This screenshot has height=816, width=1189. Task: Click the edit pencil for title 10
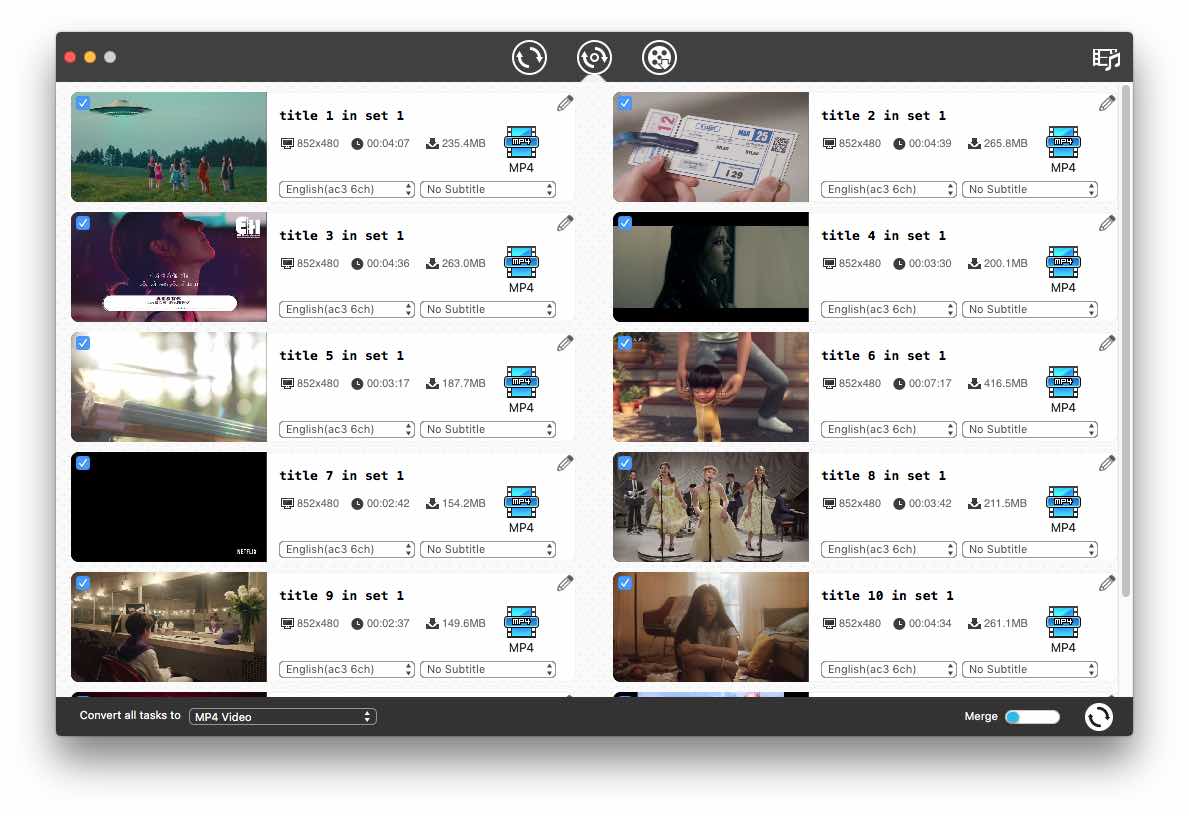(x=1107, y=583)
